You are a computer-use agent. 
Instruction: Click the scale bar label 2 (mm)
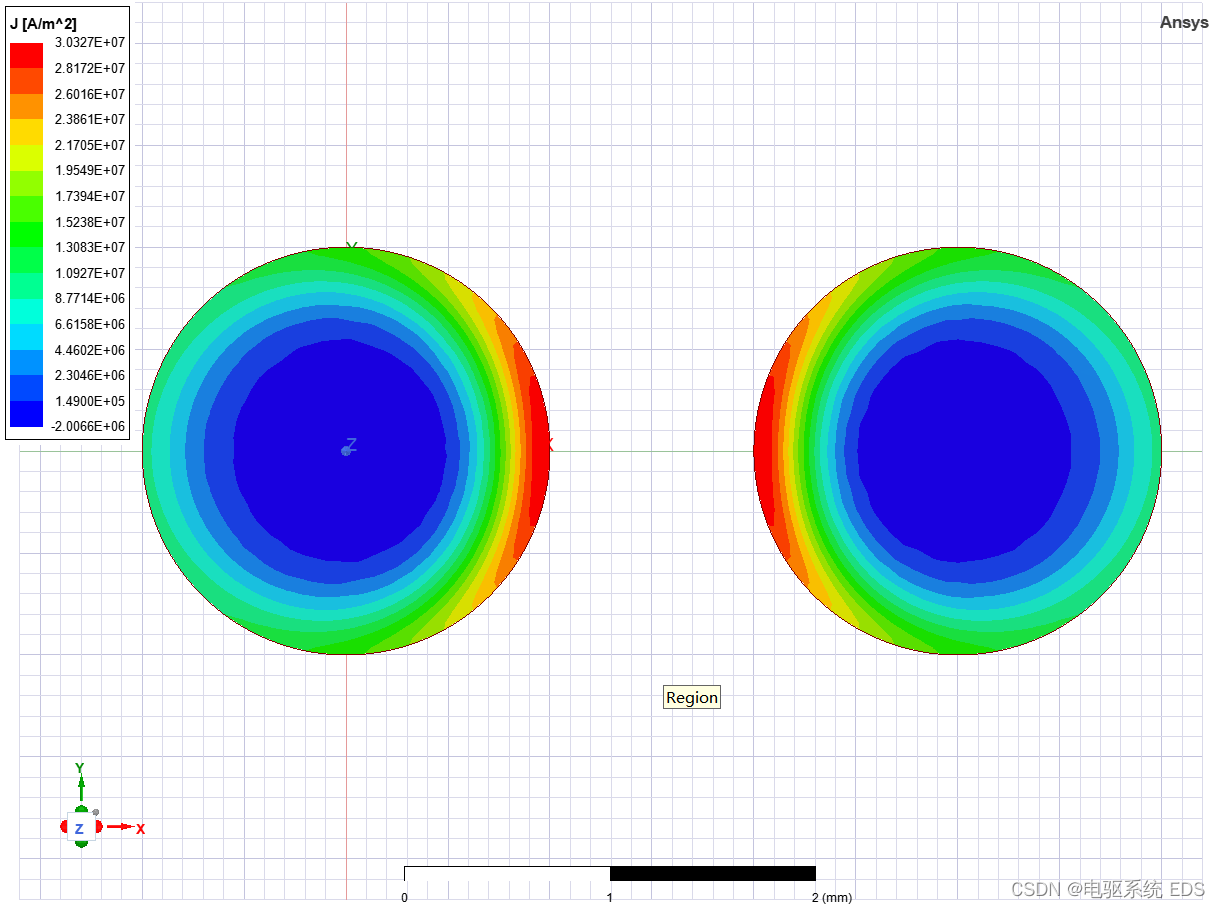point(831,897)
